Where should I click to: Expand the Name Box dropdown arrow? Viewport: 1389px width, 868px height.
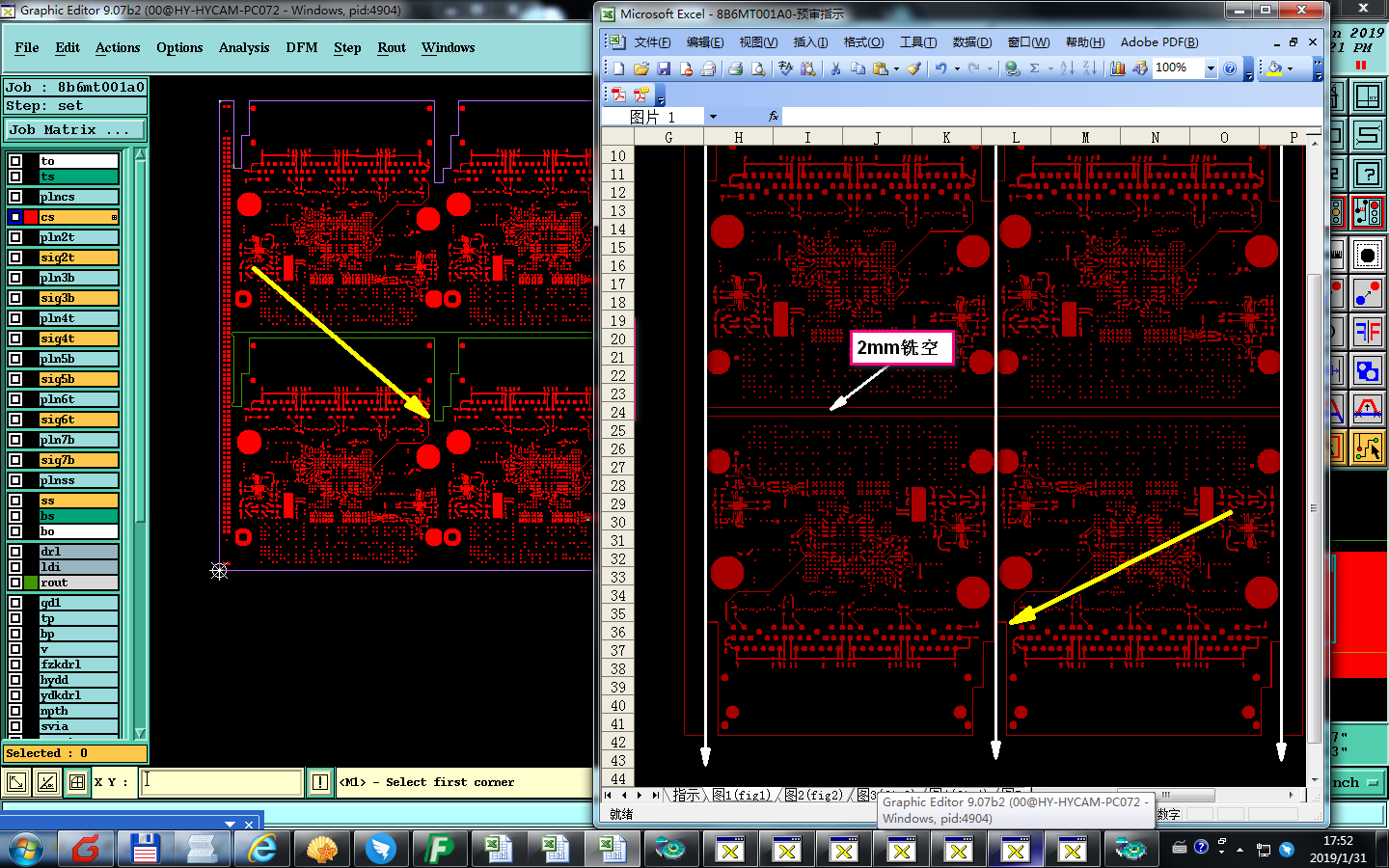coord(713,117)
